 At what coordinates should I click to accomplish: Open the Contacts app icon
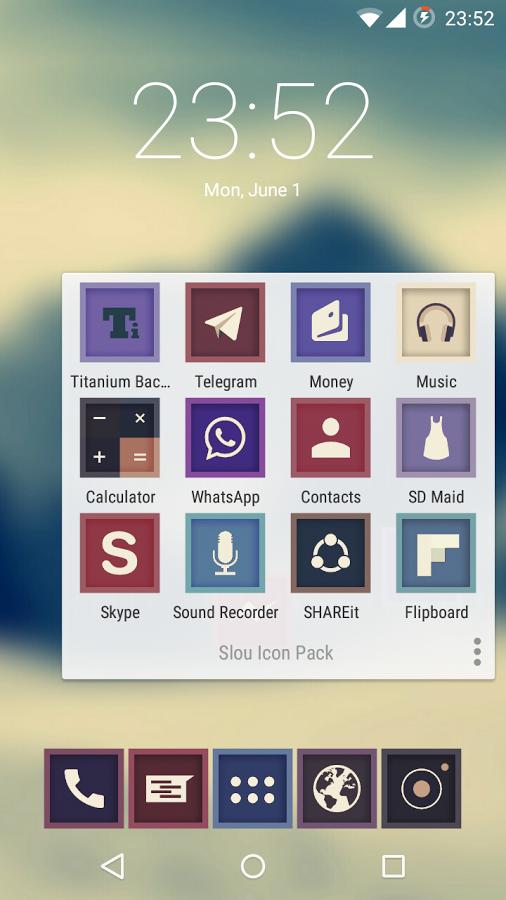point(330,437)
